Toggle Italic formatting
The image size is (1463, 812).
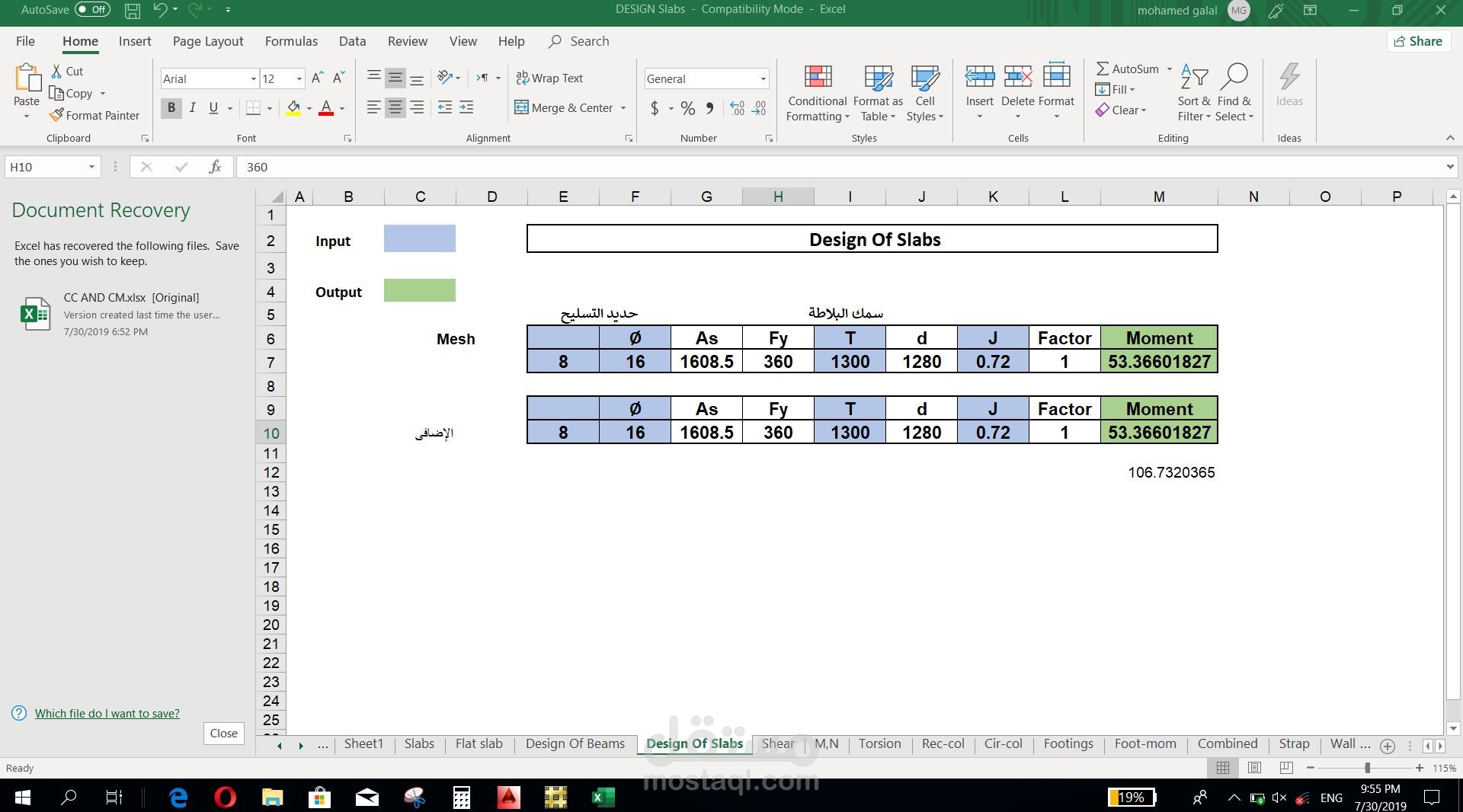point(193,108)
